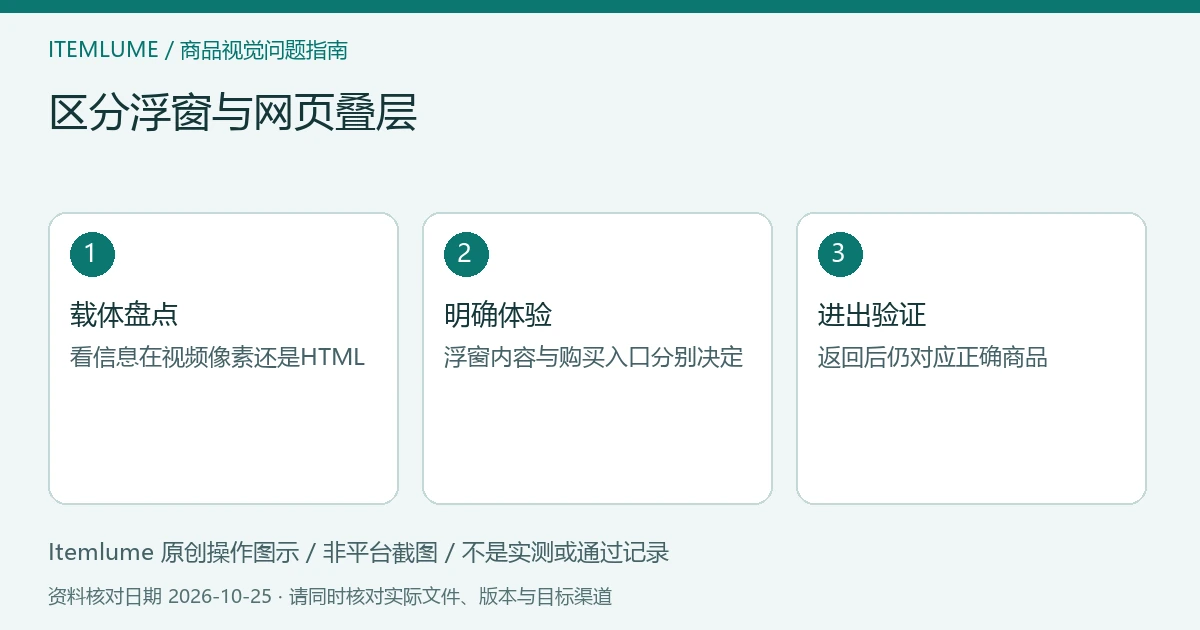Click the text 返回后仍对应正确商品
The height and width of the screenshot is (630, 1200).
(x=933, y=357)
